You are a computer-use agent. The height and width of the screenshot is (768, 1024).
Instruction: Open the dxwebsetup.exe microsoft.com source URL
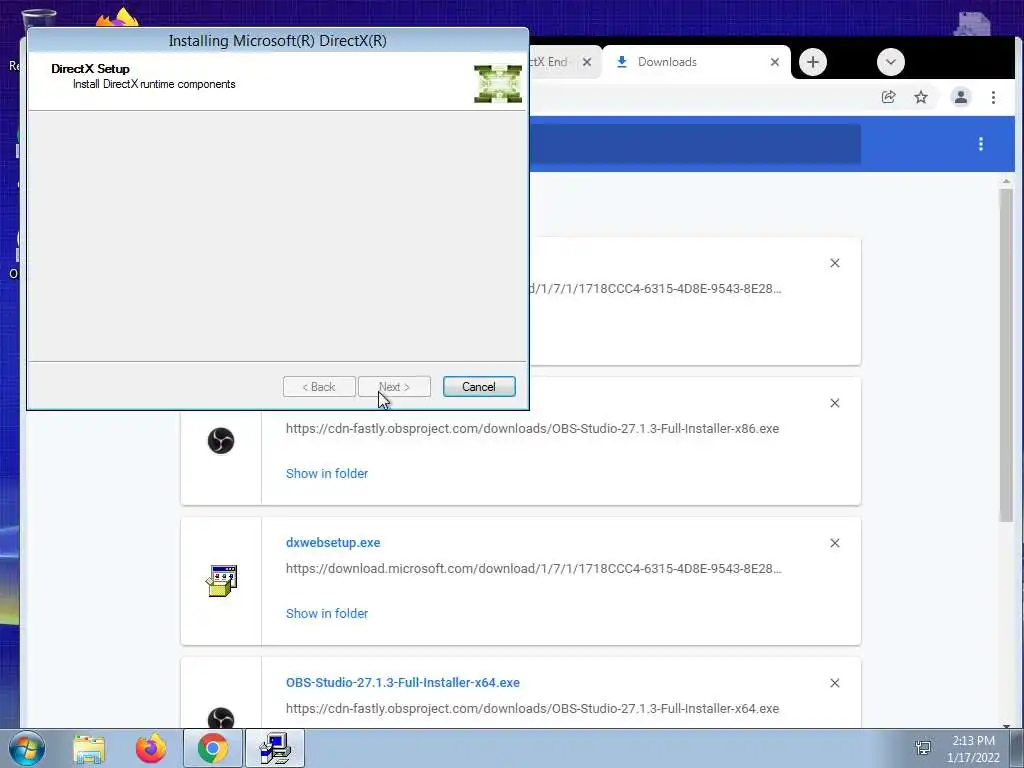tap(534, 568)
